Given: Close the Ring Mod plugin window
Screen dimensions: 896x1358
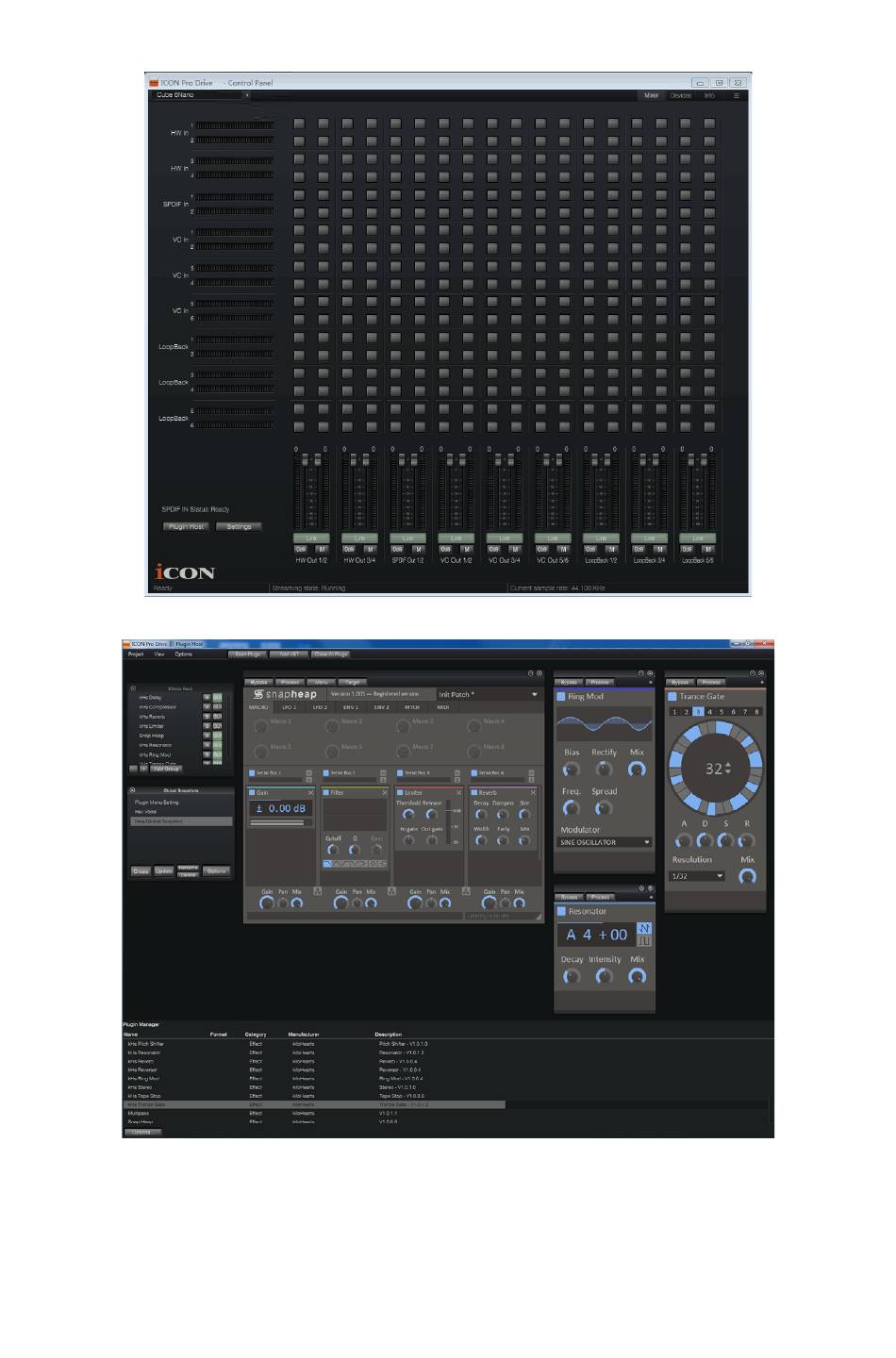Looking at the screenshot, I should click(x=650, y=673).
